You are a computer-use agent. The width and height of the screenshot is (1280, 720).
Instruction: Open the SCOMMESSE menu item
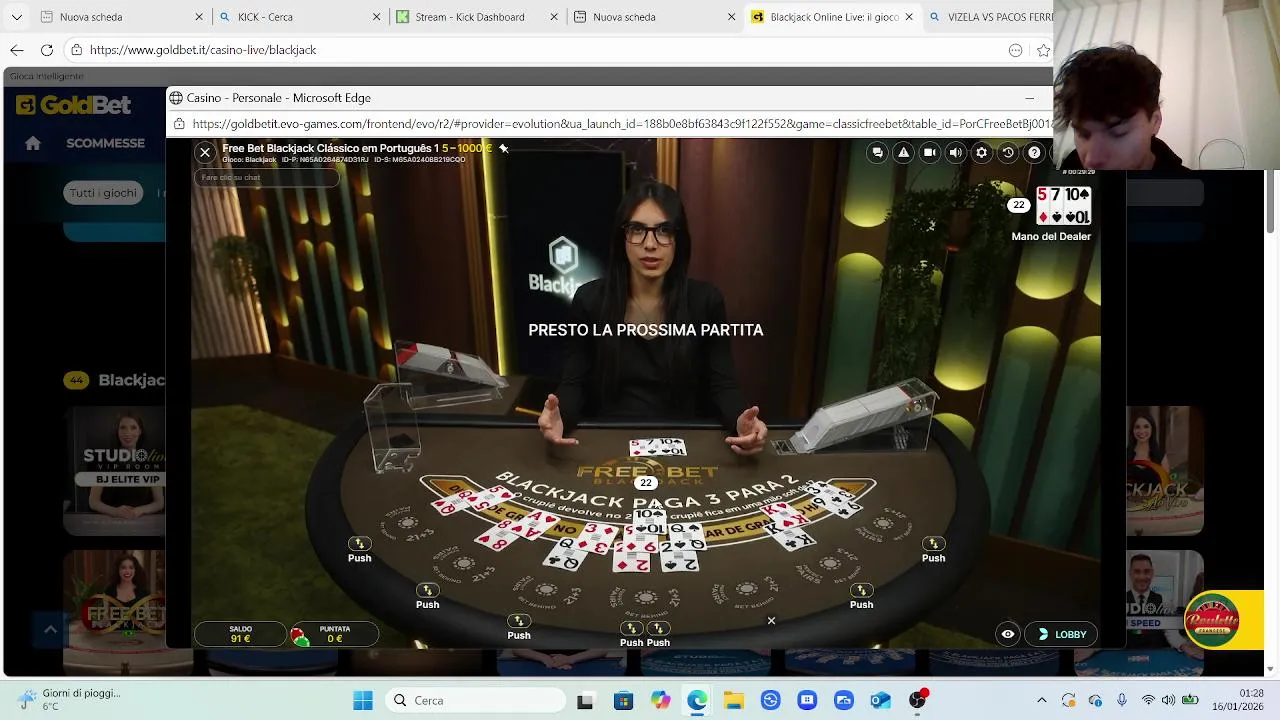[x=105, y=143]
